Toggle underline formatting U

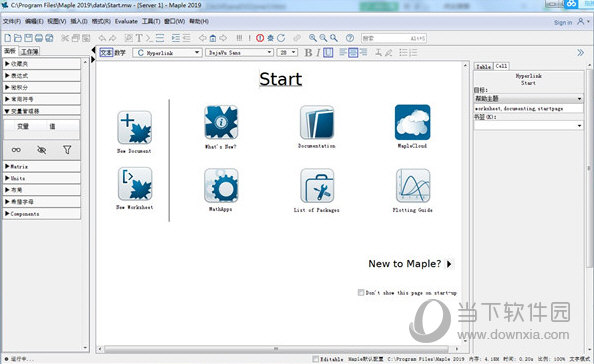pos(328,53)
